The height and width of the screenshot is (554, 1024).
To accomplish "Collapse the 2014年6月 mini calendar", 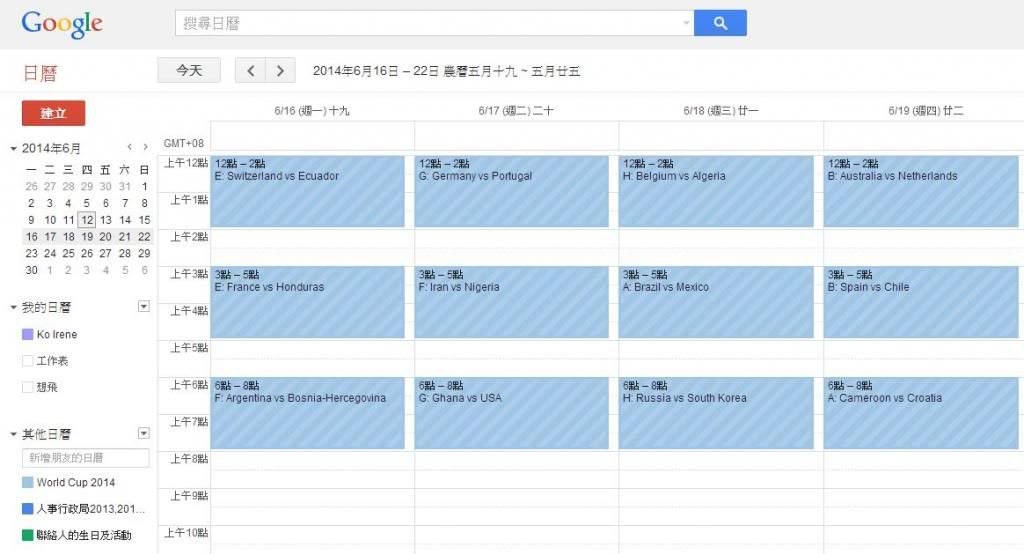I will coord(14,148).
